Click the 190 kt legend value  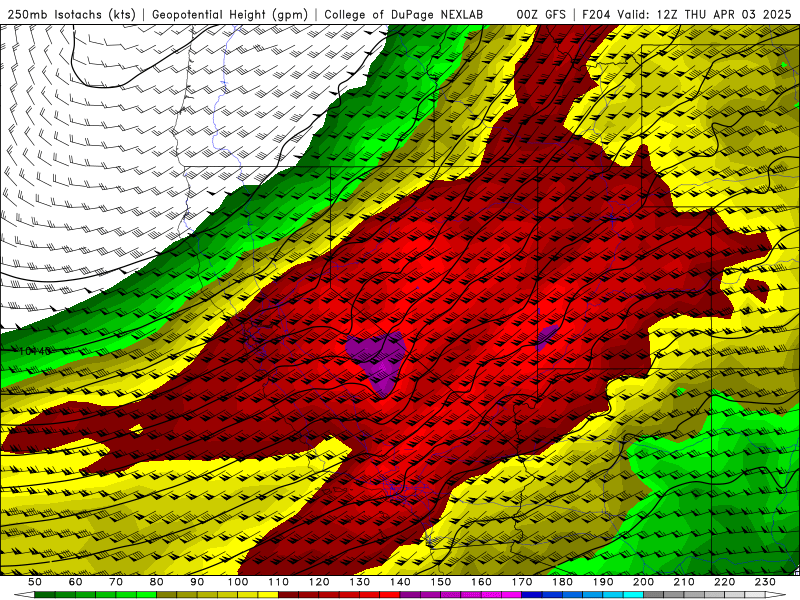point(603,582)
